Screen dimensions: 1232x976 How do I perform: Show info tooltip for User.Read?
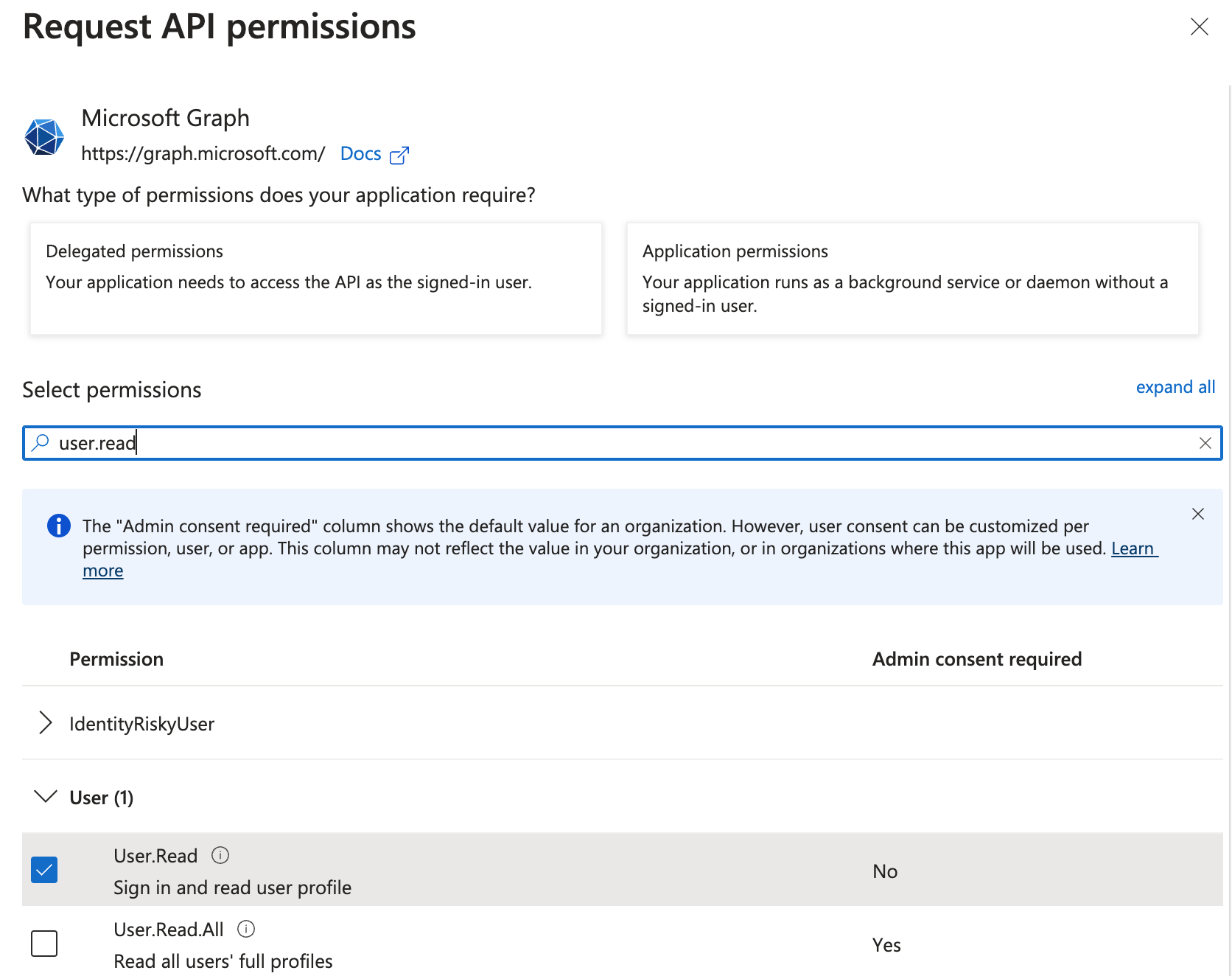[x=220, y=855]
